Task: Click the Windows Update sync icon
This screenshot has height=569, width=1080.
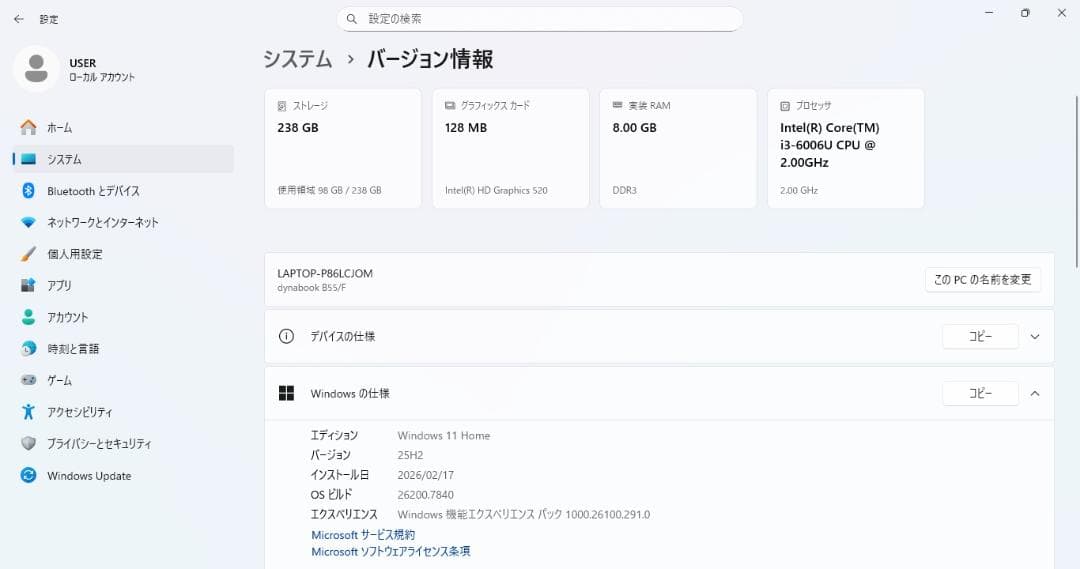Action: pos(28,475)
